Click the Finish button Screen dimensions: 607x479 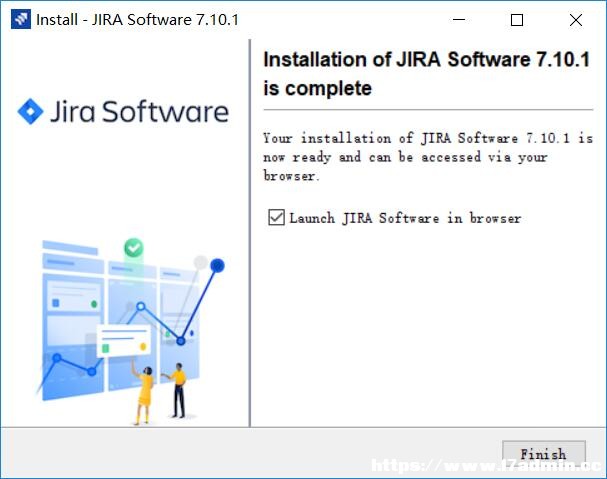click(x=544, y=454)
